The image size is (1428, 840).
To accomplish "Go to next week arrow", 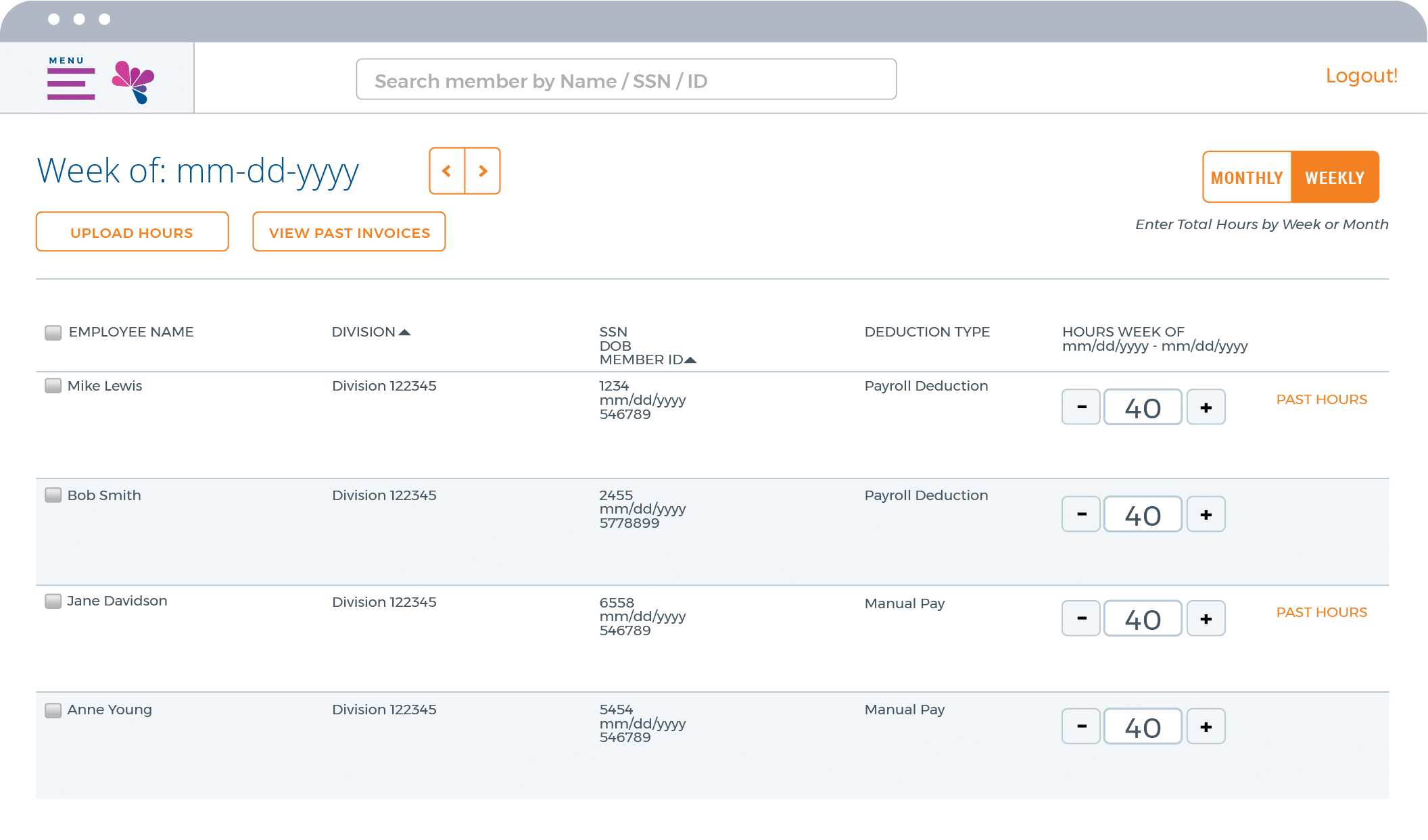I will [483, 171].
